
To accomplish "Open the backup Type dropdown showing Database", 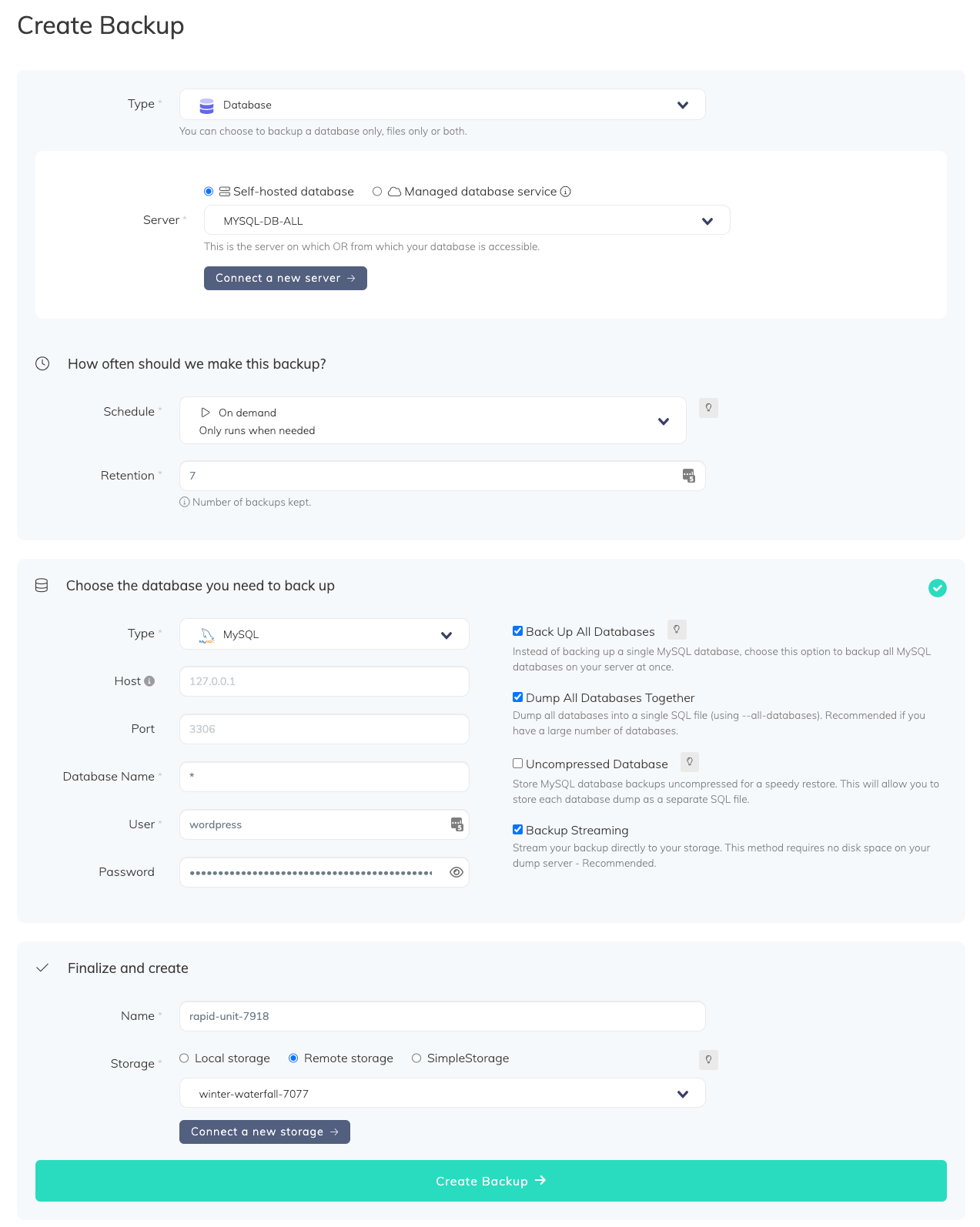I will point(442,105).
